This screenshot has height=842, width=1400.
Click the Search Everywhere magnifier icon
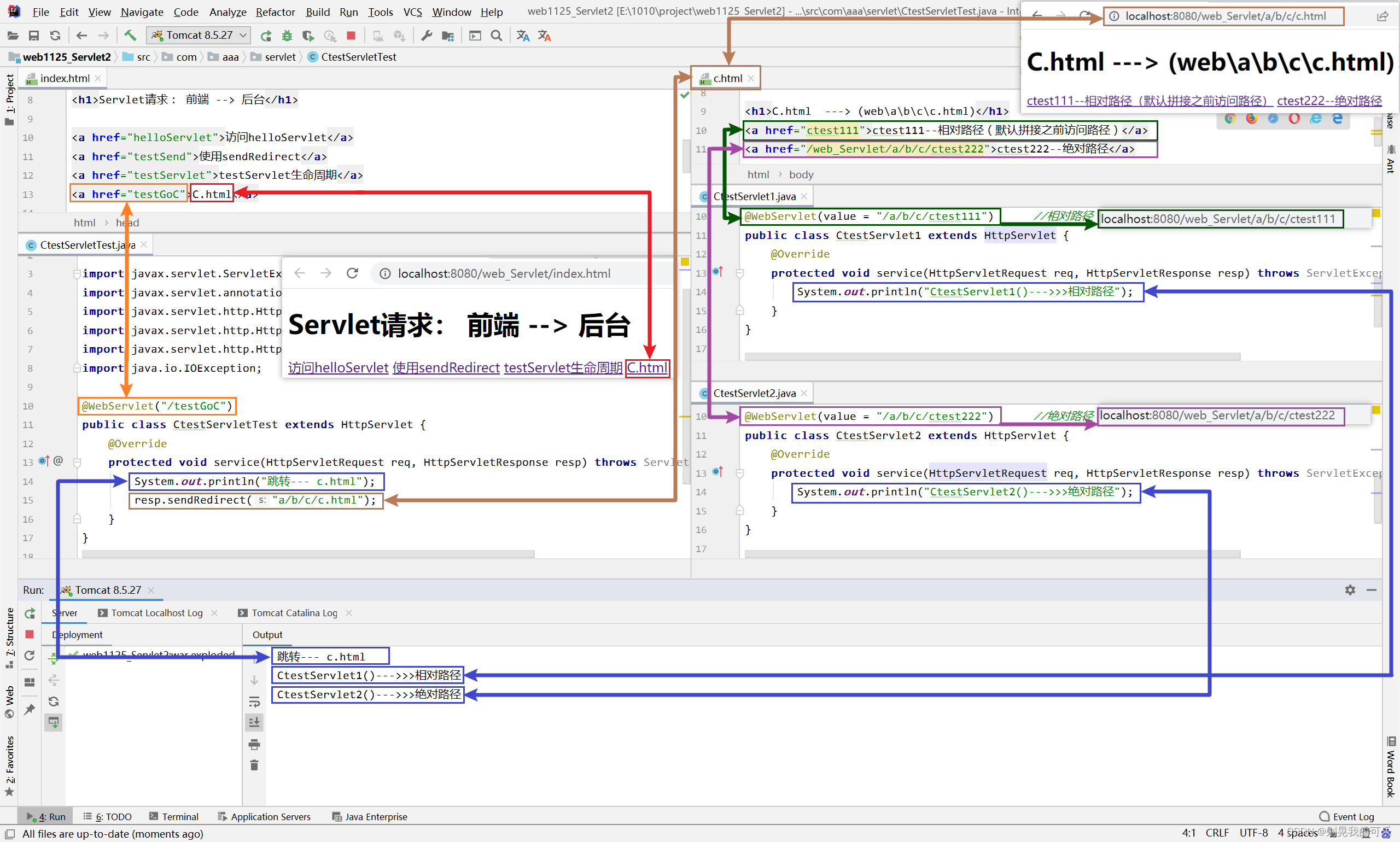(497, 36)
